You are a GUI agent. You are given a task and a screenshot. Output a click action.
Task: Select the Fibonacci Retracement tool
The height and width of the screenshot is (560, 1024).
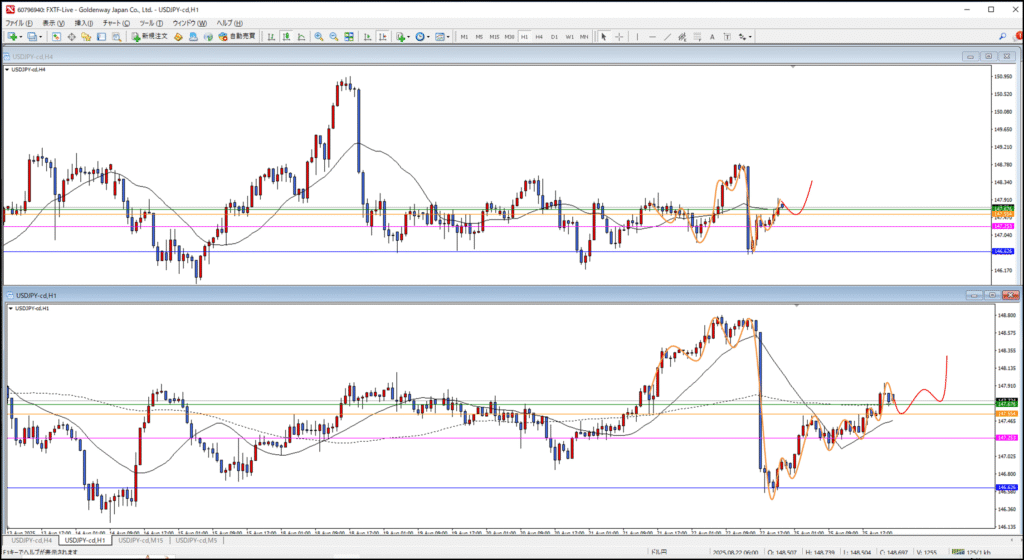tap(697, 37)
